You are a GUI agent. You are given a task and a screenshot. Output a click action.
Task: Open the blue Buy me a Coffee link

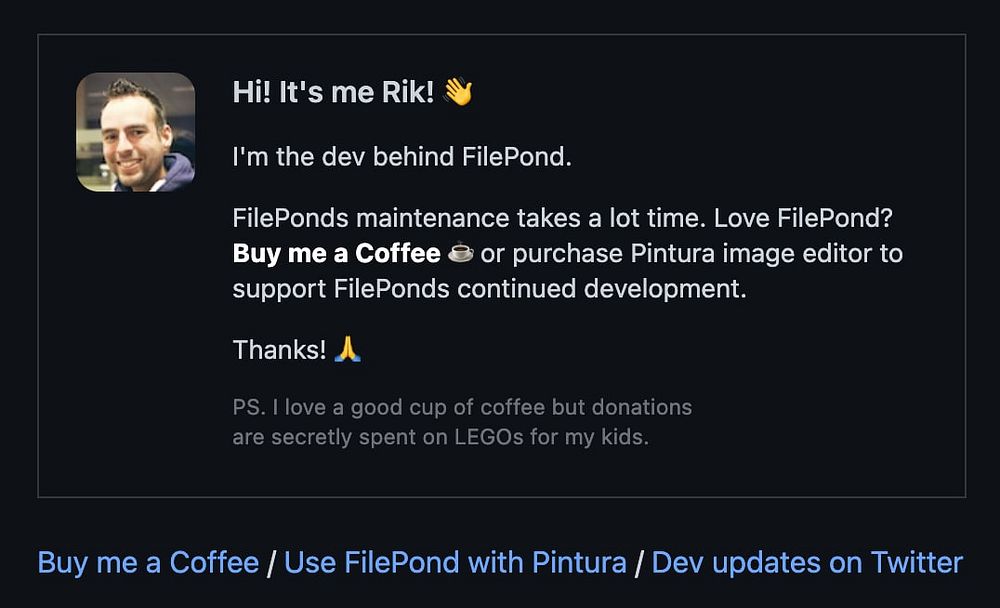click(148, 563)
